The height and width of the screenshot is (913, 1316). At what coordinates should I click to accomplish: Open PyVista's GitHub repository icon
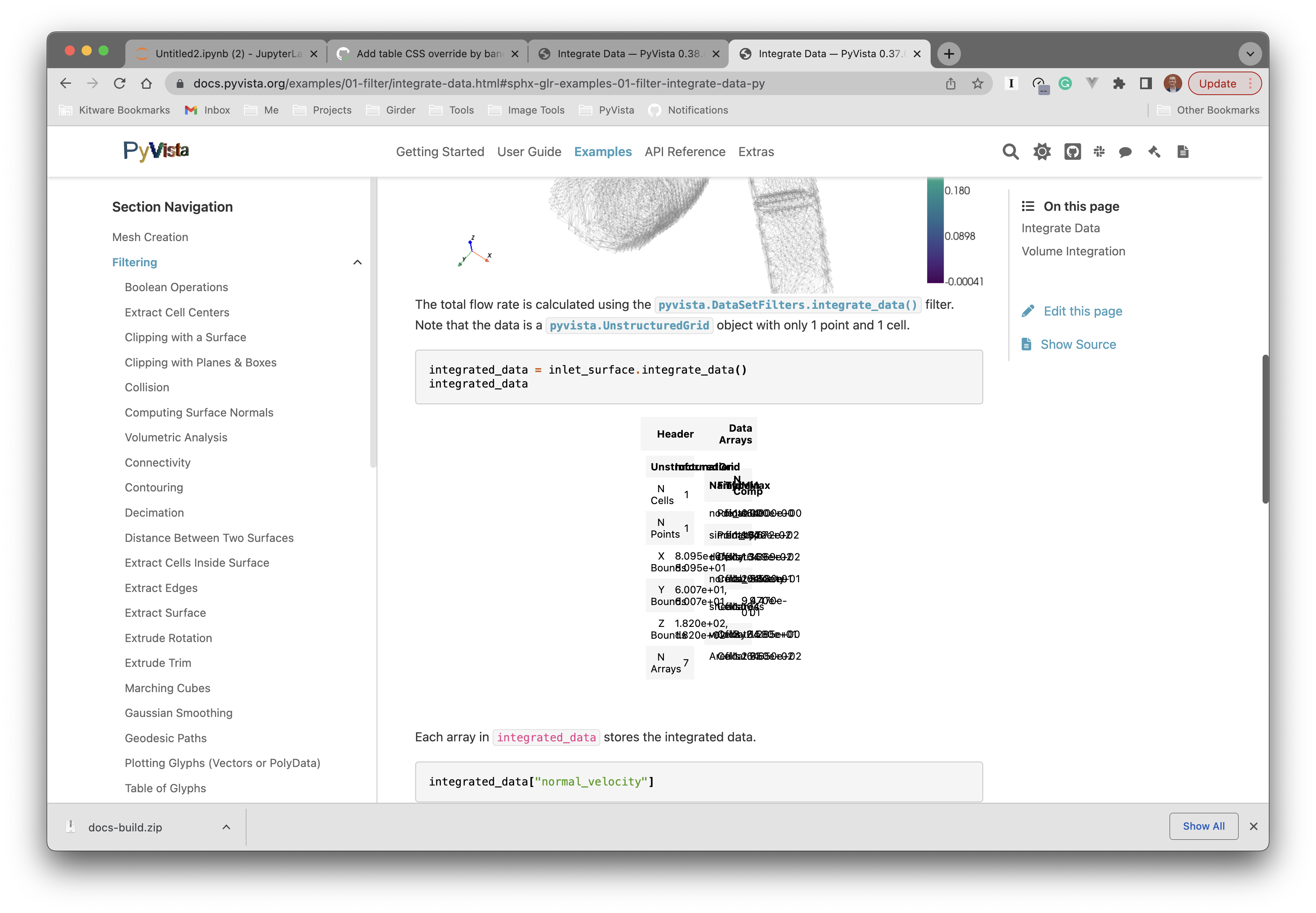(x=1072, y=151)
